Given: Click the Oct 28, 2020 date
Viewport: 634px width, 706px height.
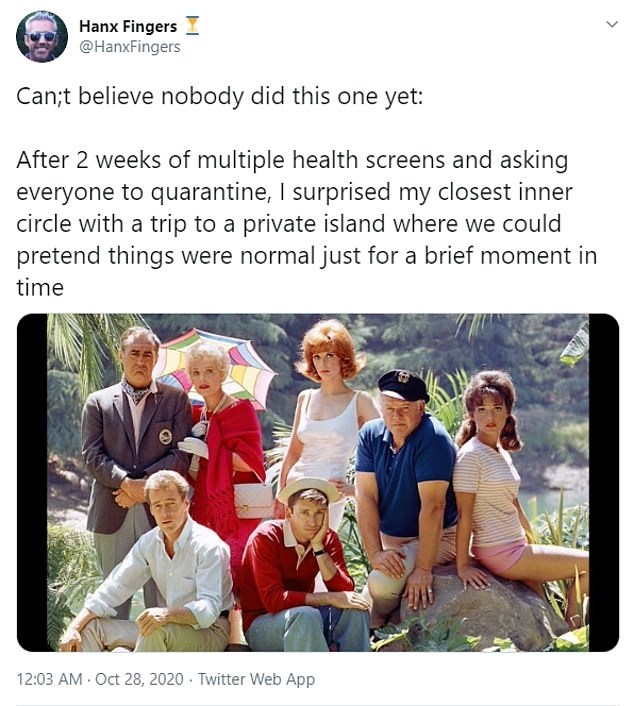Looking at the screenshot, I should click(140, 679).
